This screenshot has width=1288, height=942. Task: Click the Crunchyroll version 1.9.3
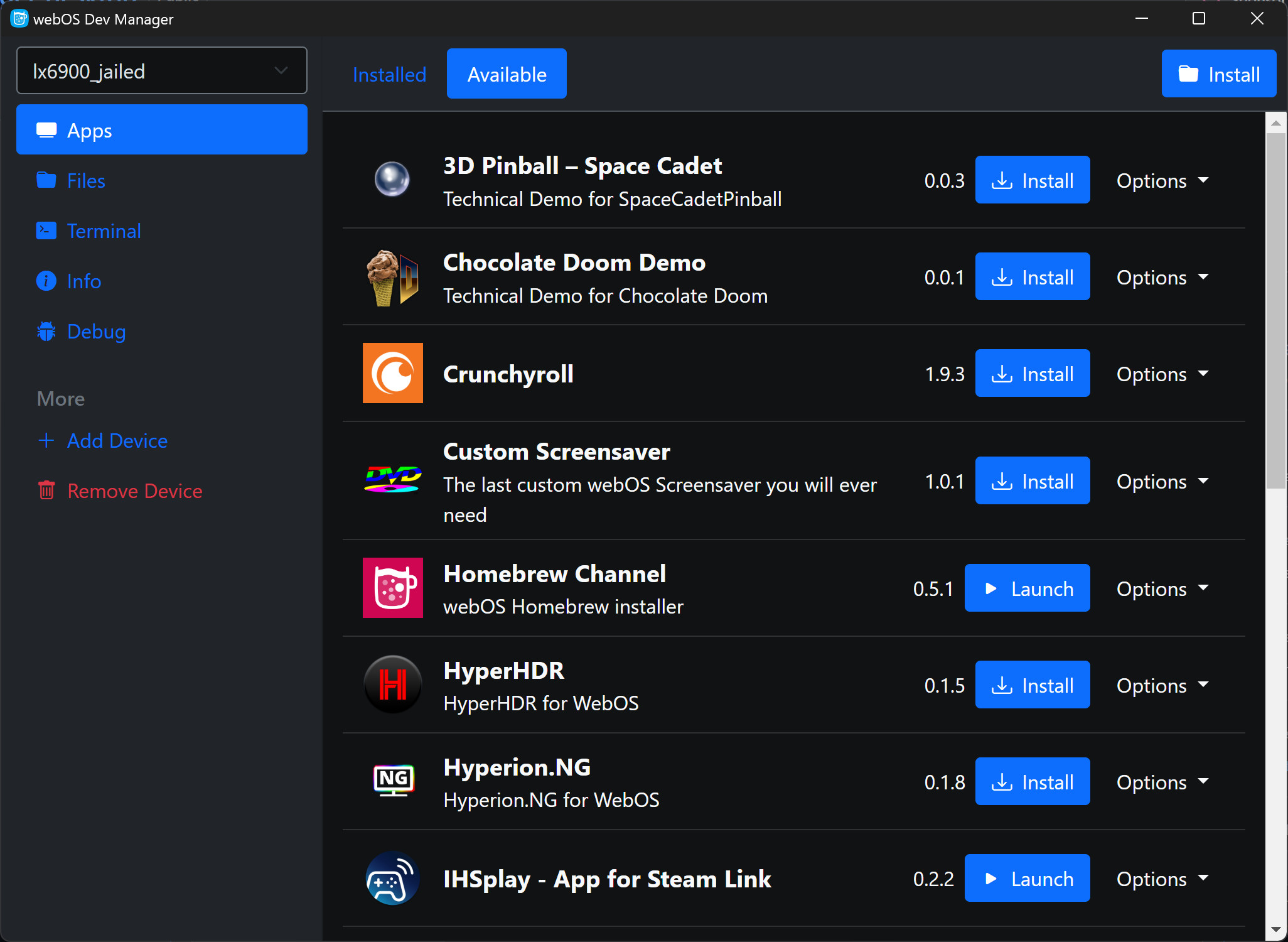[x=945, y=374]
